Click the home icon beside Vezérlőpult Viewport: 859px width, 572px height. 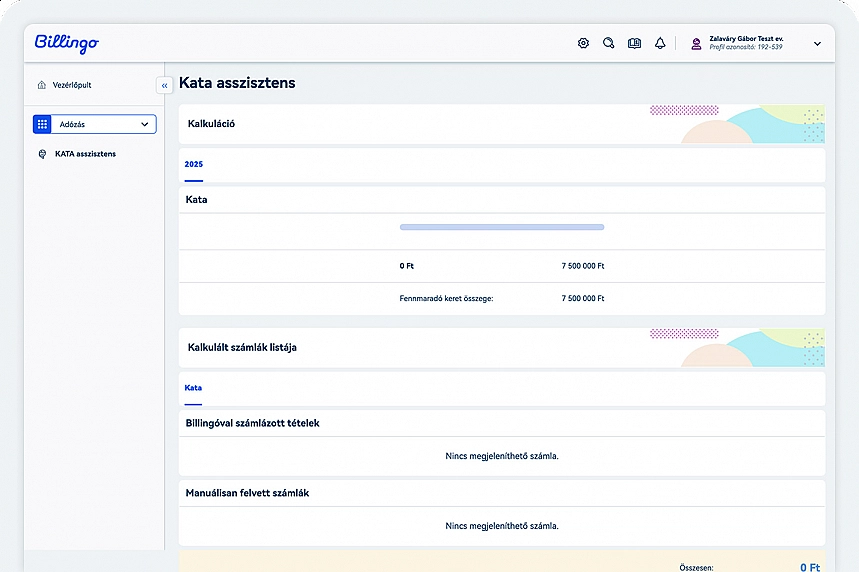[x=41, y=85]
